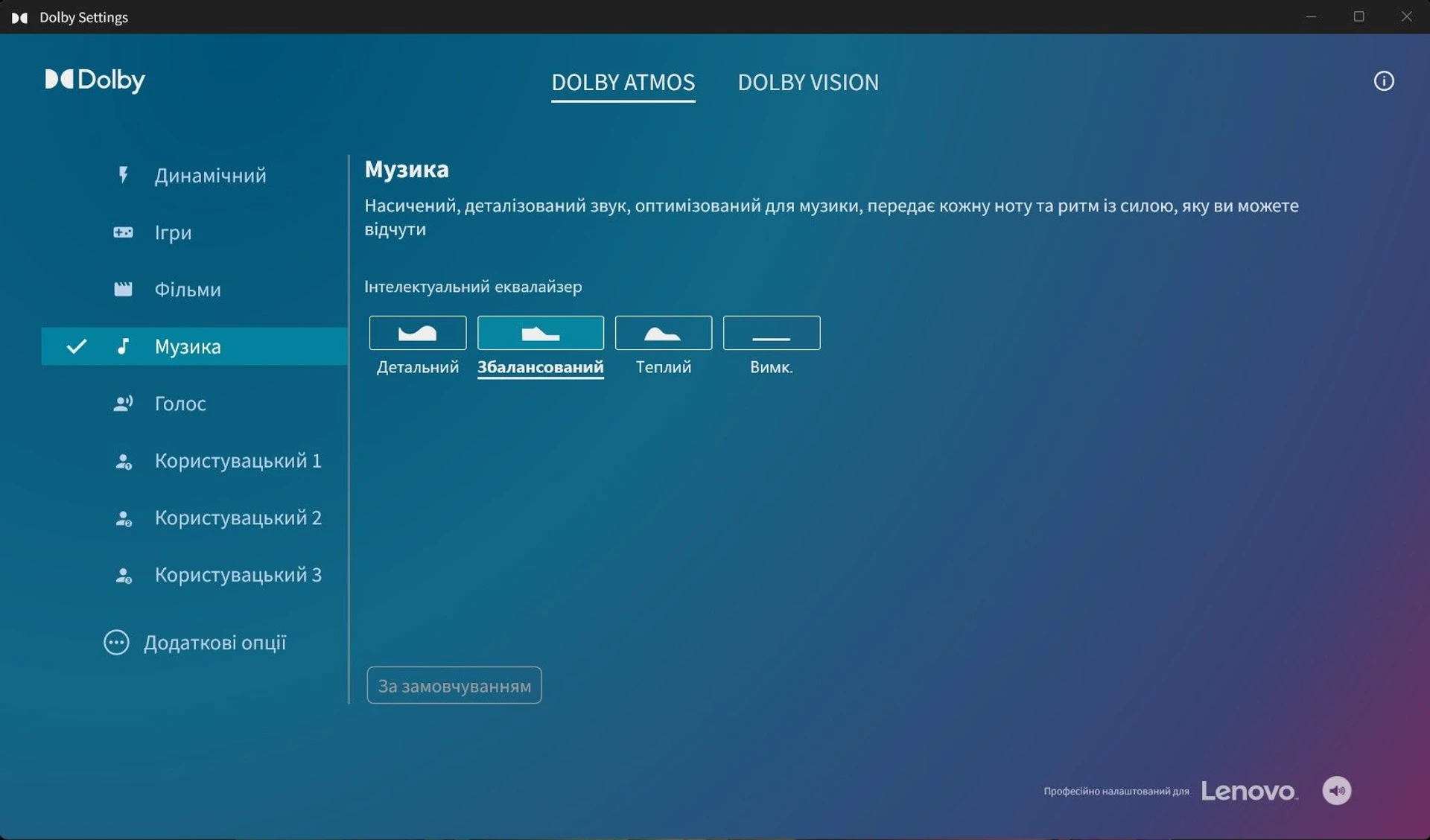
Task: Close the Dolby Settings window
Action: click(x=1406, y=16)
